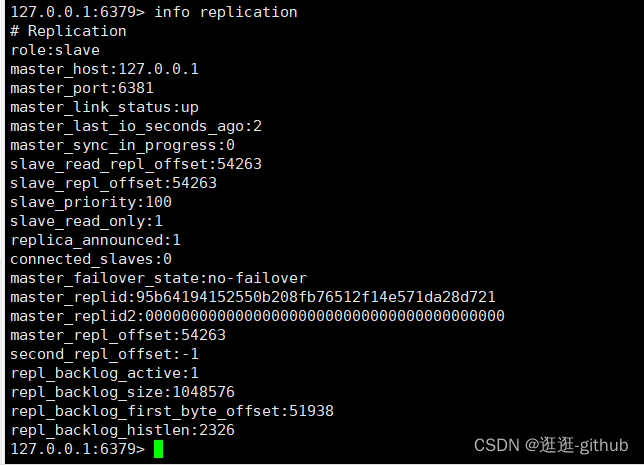This screenshot has height=465, width=644.
Task: Click the master_replid hash value
Action: click(315, 297)
